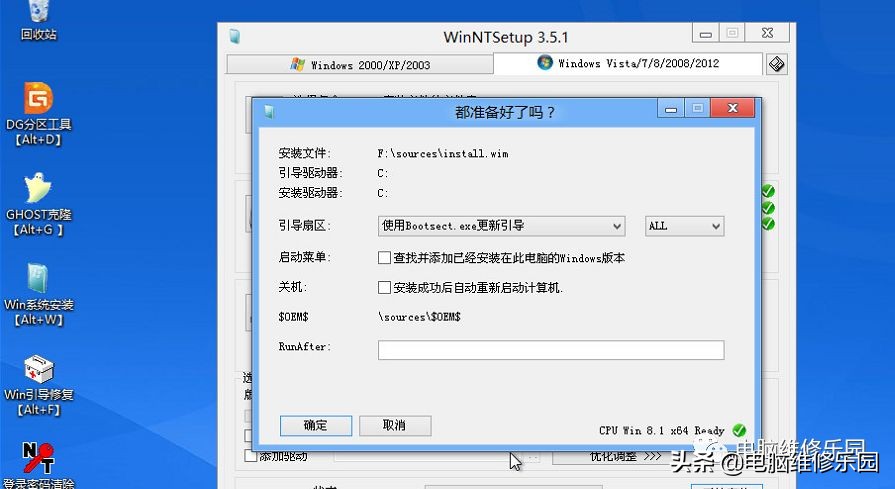The height and width of the screenshot is (489, 895).
Task: Enable auto restart after successful install
Action: point(384,288)
